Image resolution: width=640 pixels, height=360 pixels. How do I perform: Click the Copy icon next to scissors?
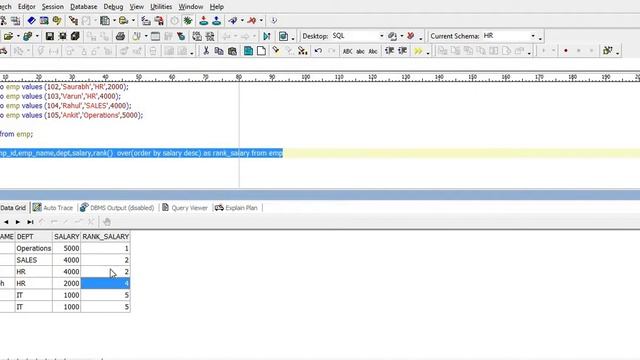[x=219, y=51]
